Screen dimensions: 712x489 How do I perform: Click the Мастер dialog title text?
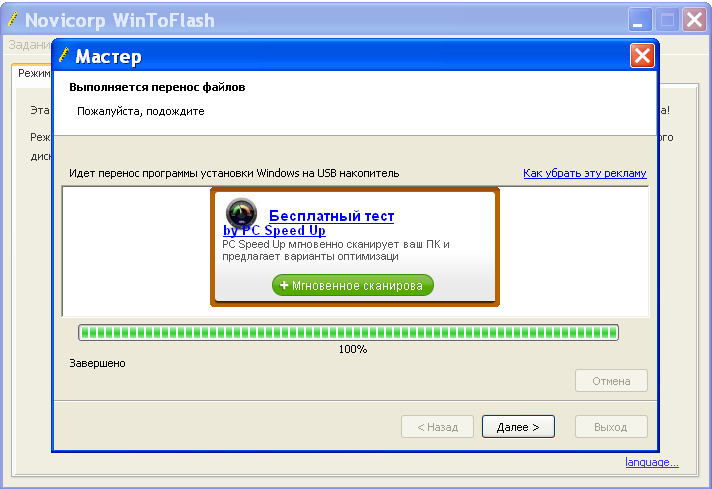point(108,56)
